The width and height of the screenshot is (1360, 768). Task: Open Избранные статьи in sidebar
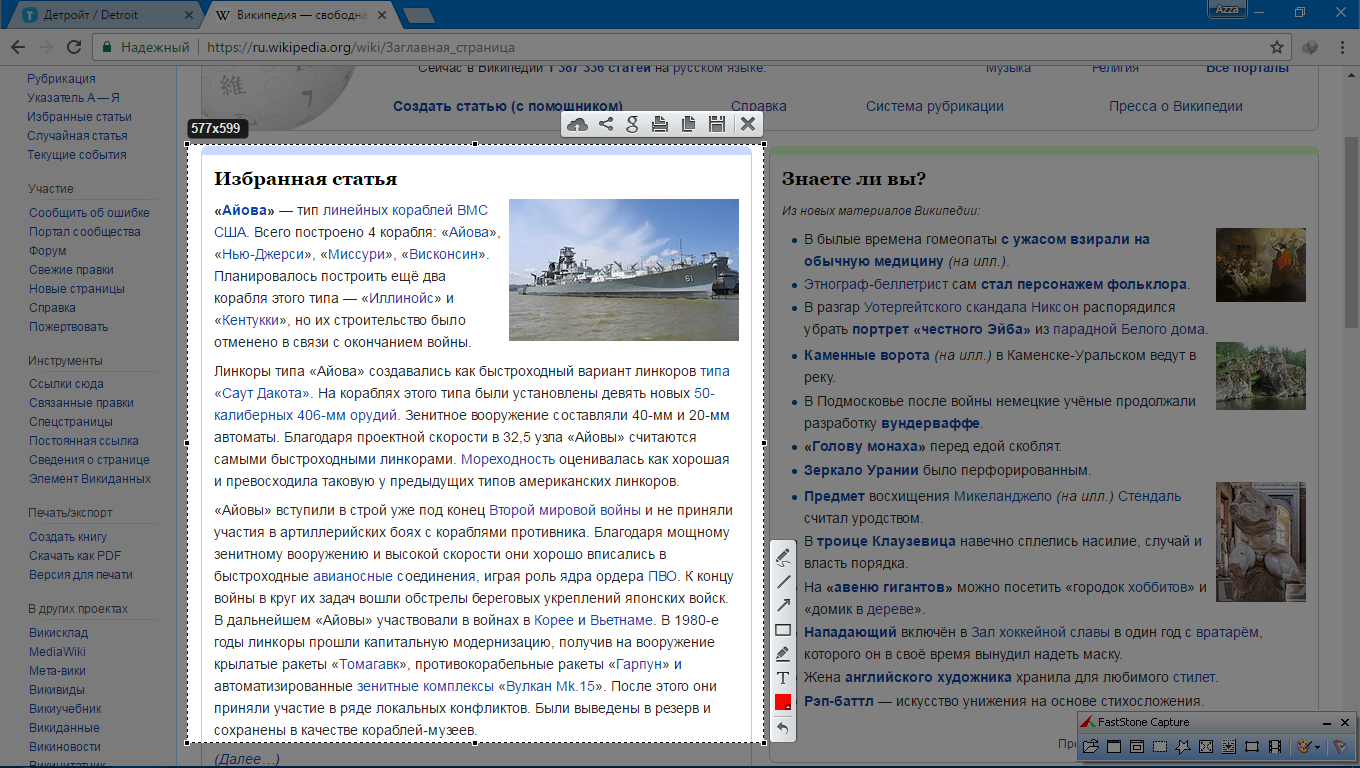[x=79, y=117]
